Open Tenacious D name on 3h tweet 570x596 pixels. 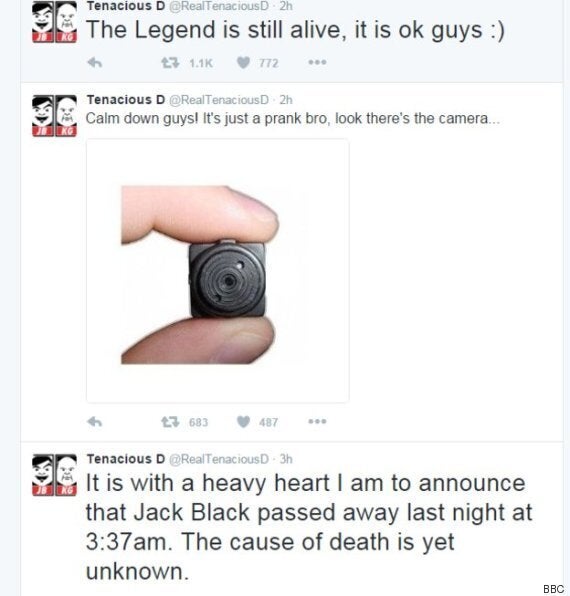pyautogui.click(x=126, y=459)
